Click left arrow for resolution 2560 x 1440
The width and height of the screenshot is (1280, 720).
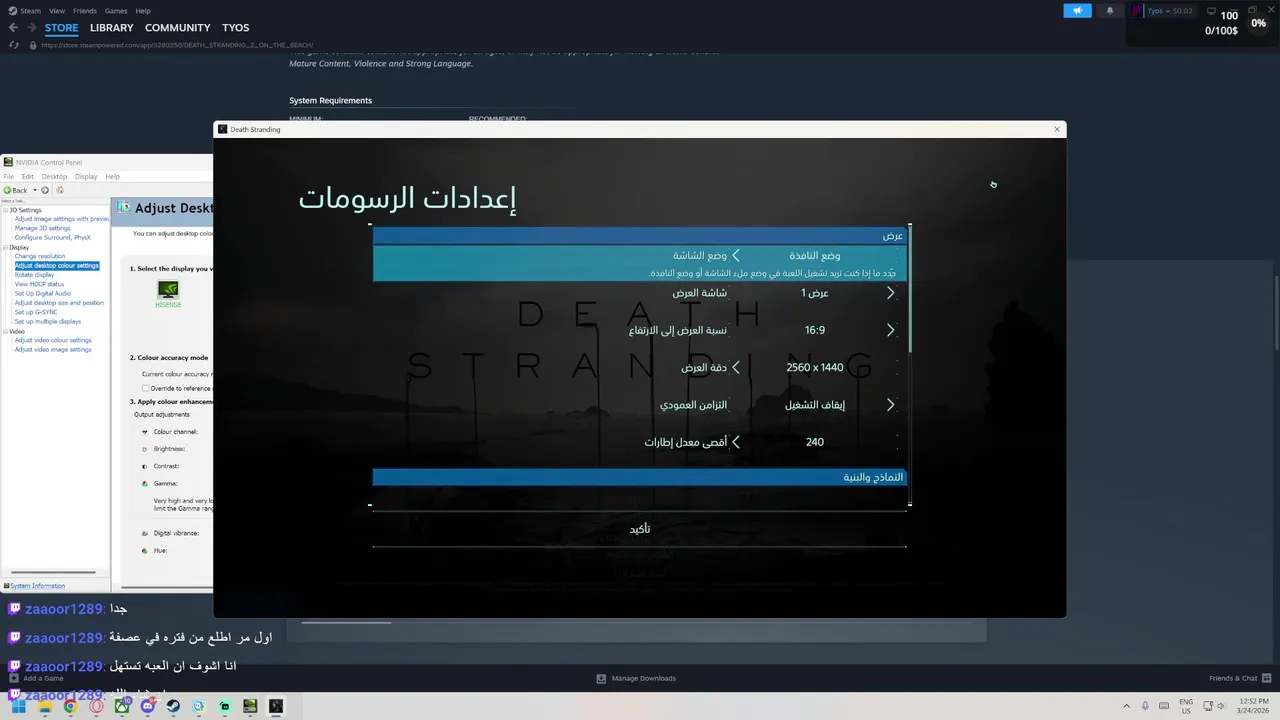(736, 367)
